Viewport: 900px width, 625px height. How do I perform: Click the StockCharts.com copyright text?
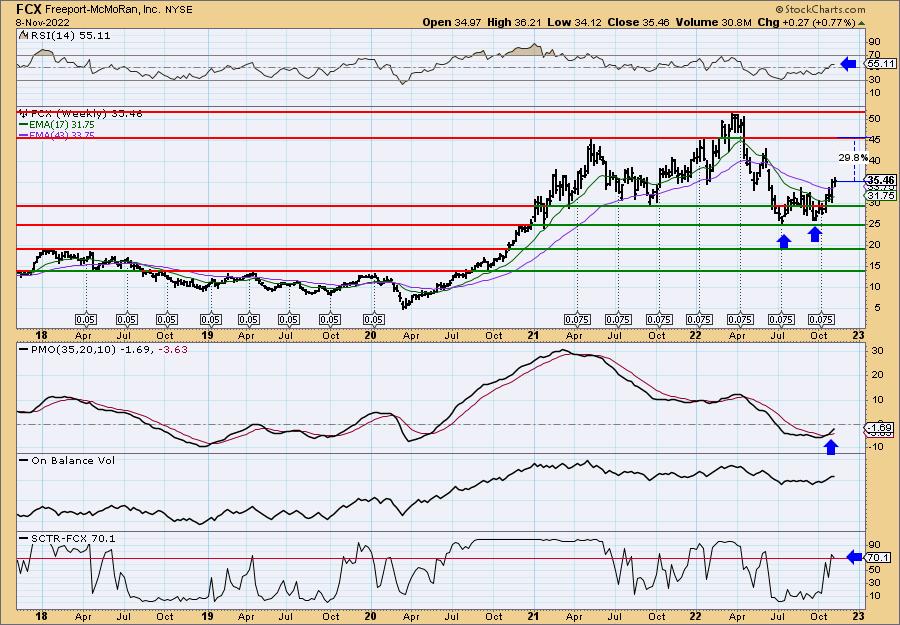[820, 10]
